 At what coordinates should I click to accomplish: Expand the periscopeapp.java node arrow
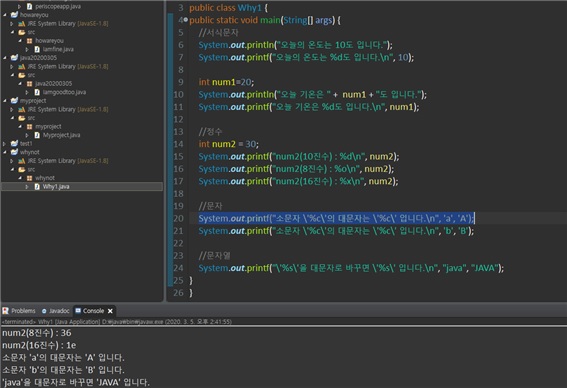pos(20,7)
